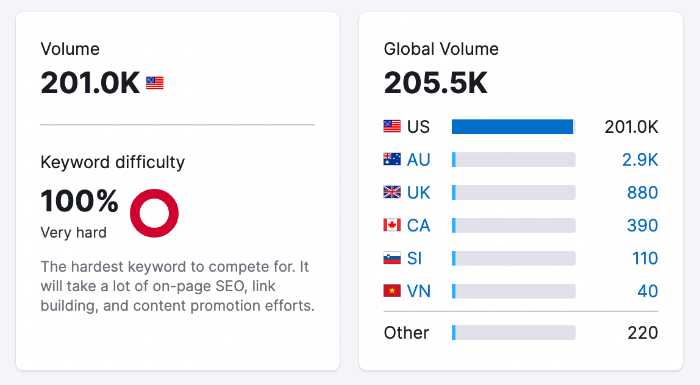Open the UK country link

418,192
